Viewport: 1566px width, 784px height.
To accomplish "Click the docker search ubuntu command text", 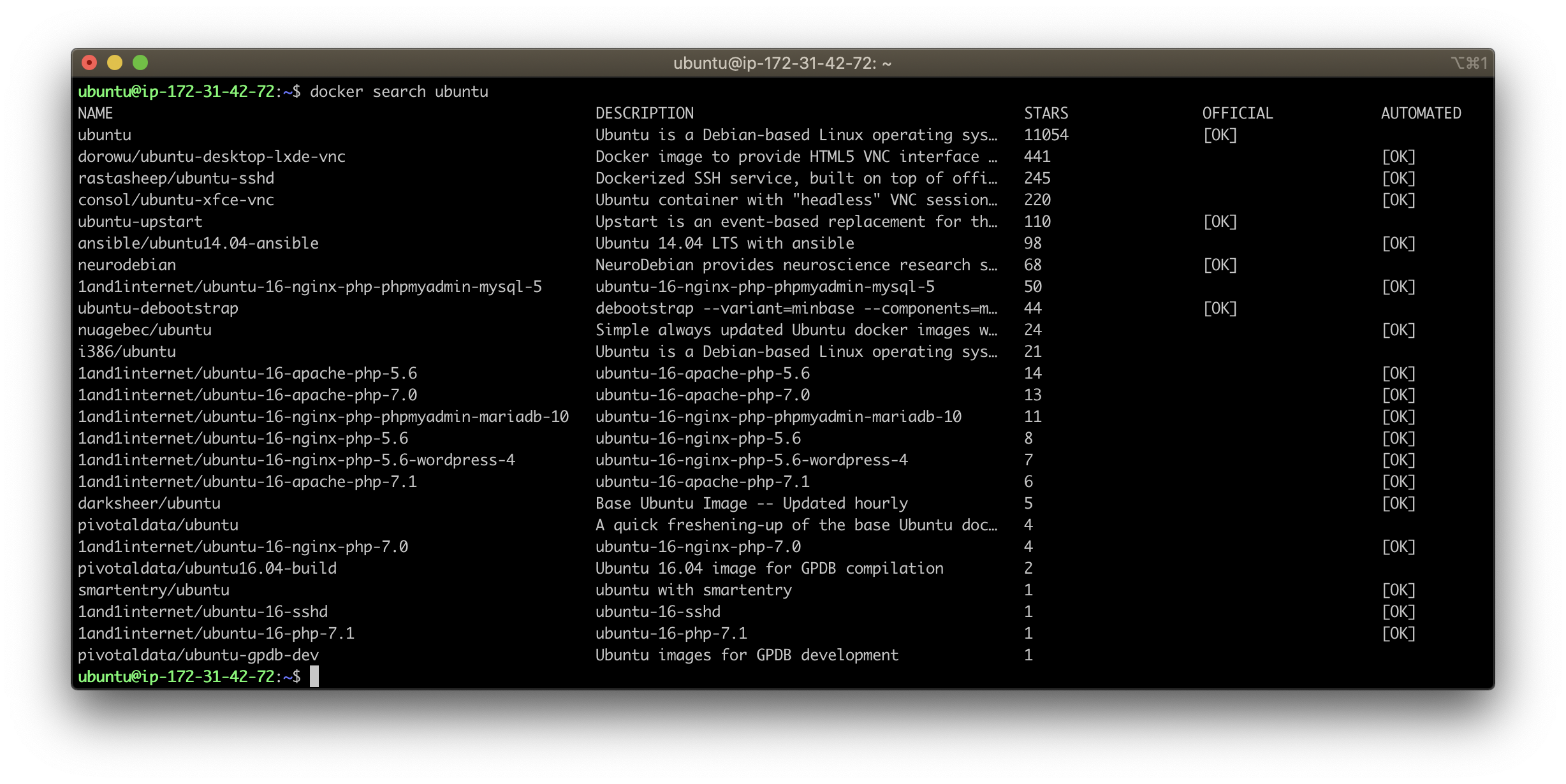I will click(x=399, y=92).
